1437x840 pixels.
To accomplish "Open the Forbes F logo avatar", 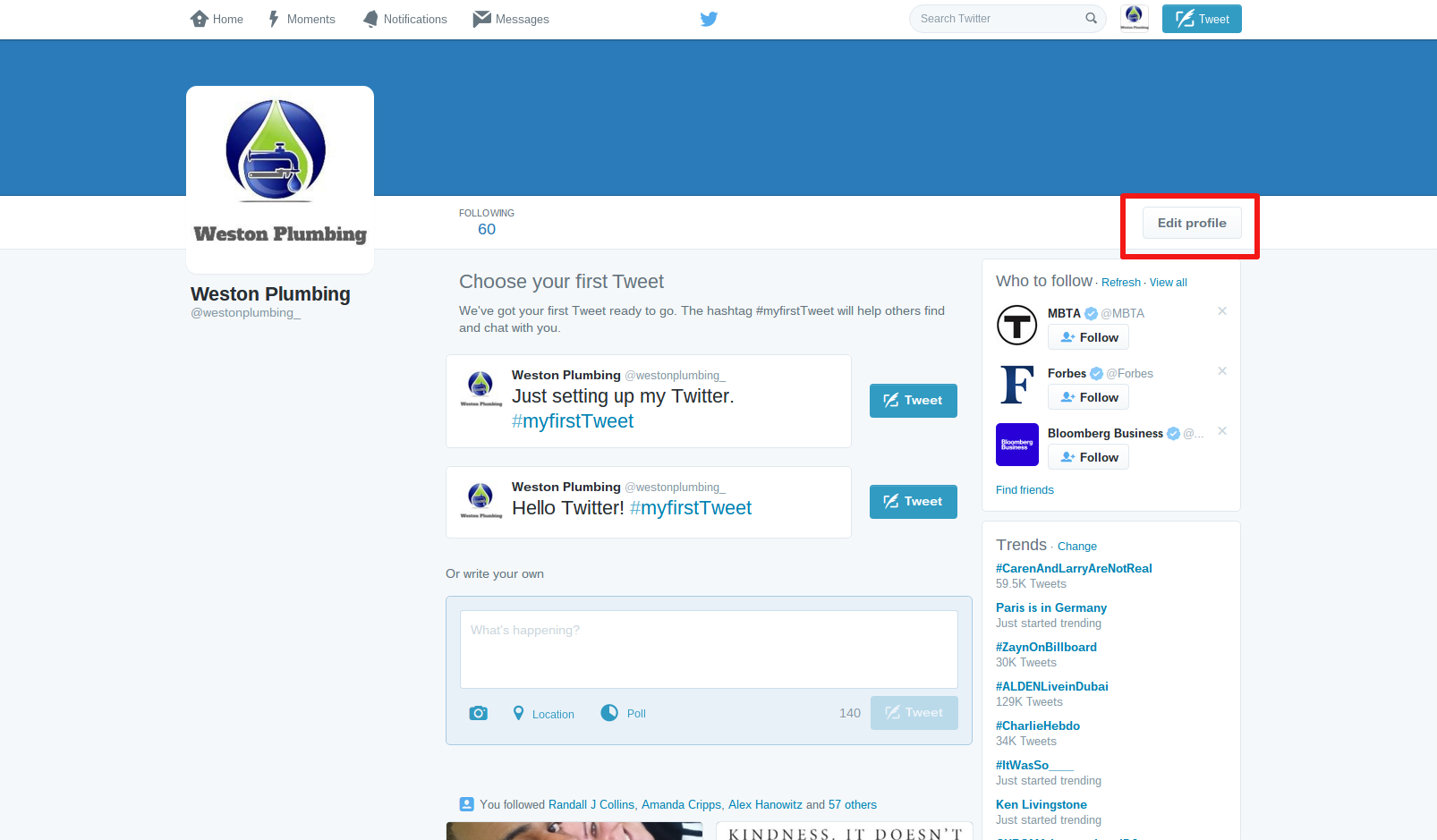I will pos(1017,385).
